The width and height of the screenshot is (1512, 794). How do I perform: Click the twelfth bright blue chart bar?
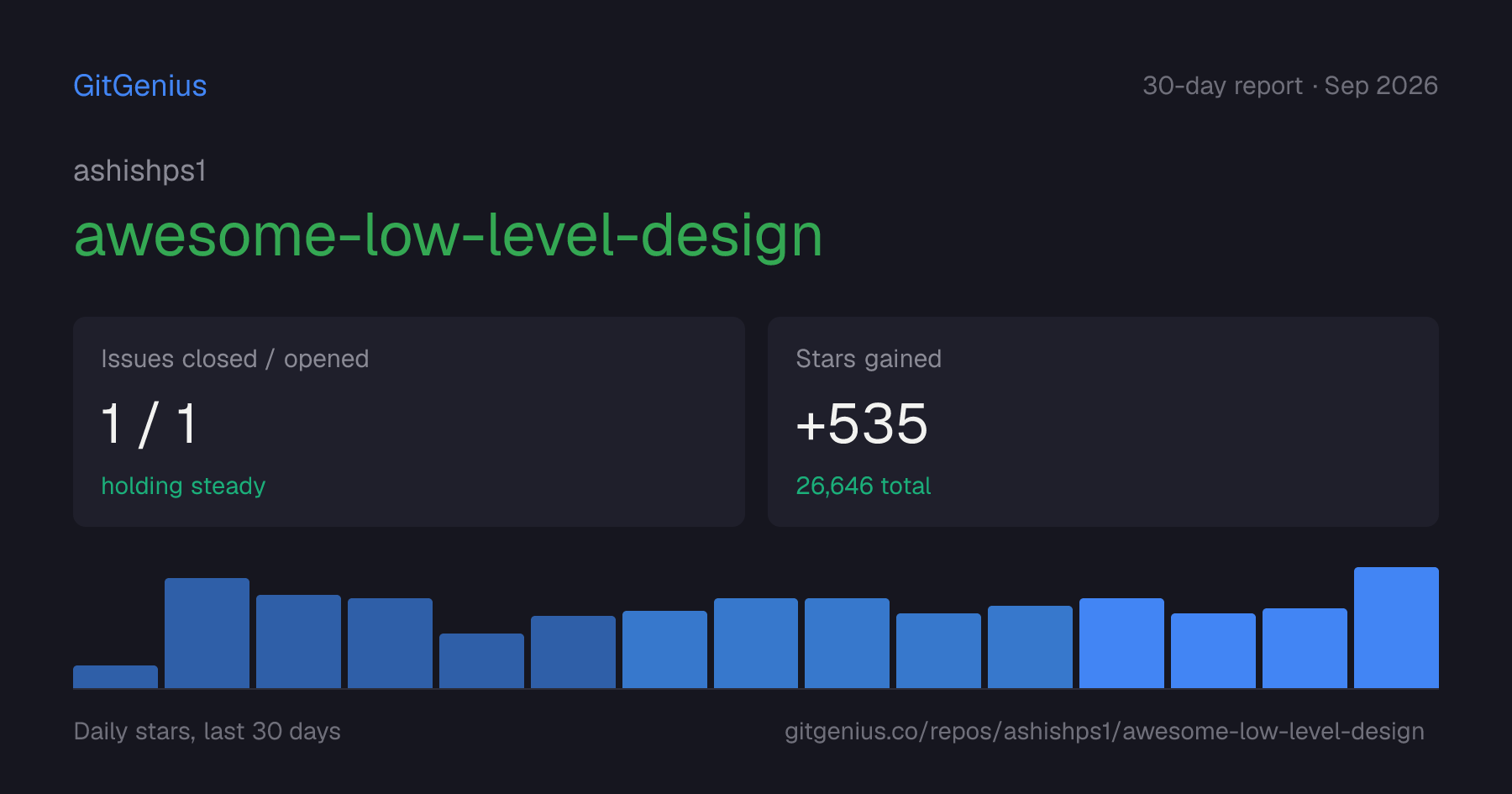pos(1121,644)
